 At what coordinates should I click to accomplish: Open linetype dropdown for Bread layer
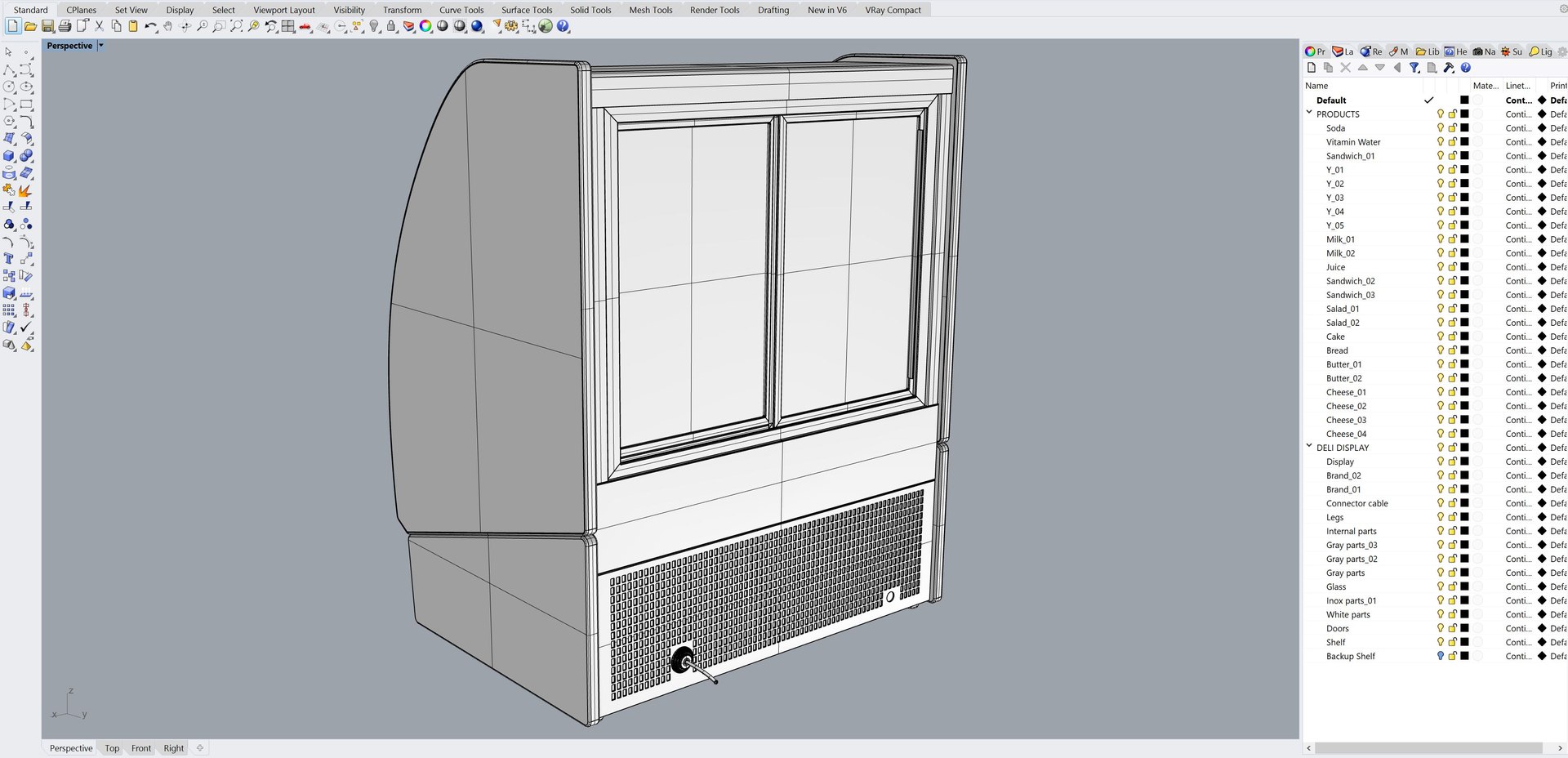1518,350
